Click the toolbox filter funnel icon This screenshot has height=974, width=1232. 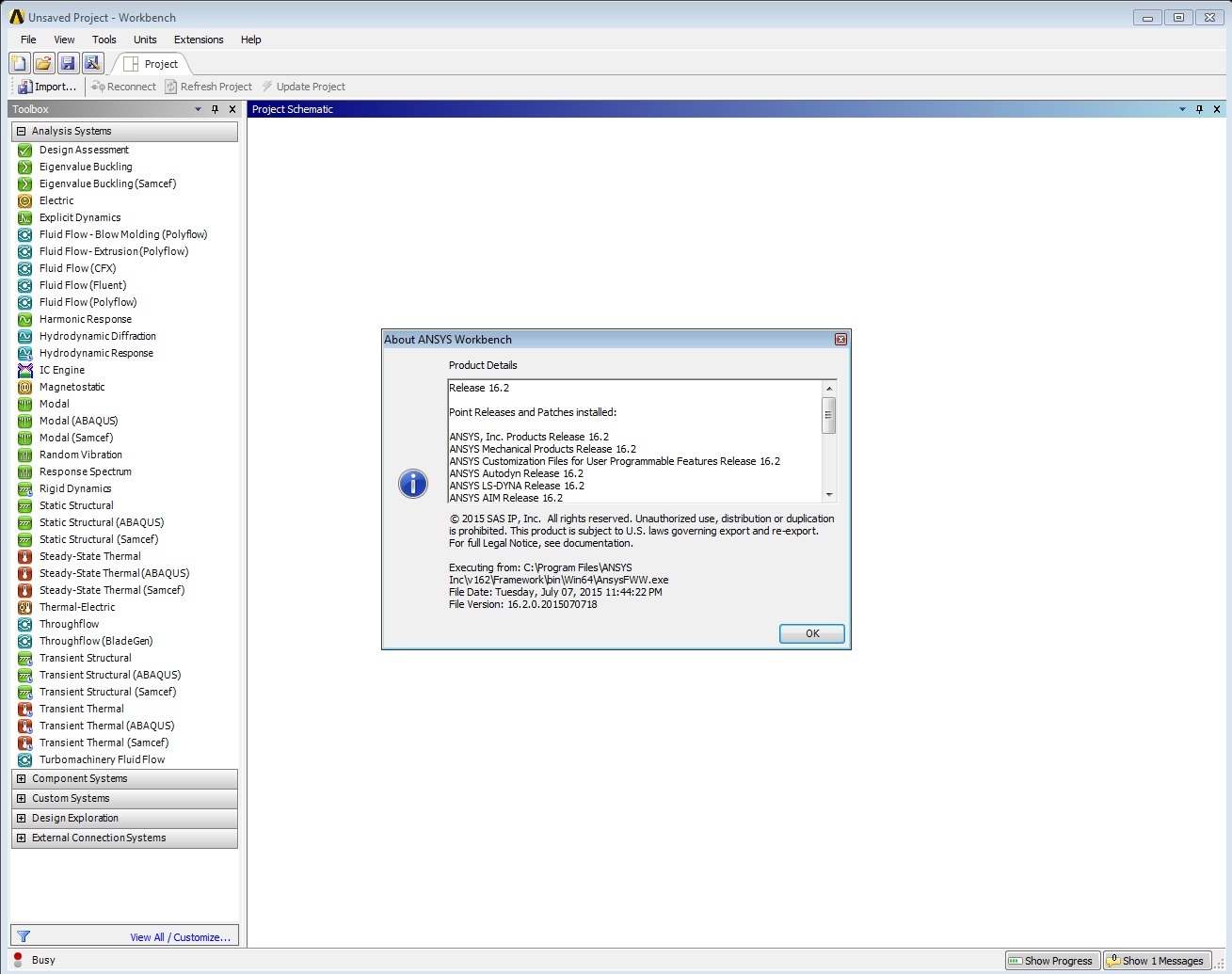(24, 936)
